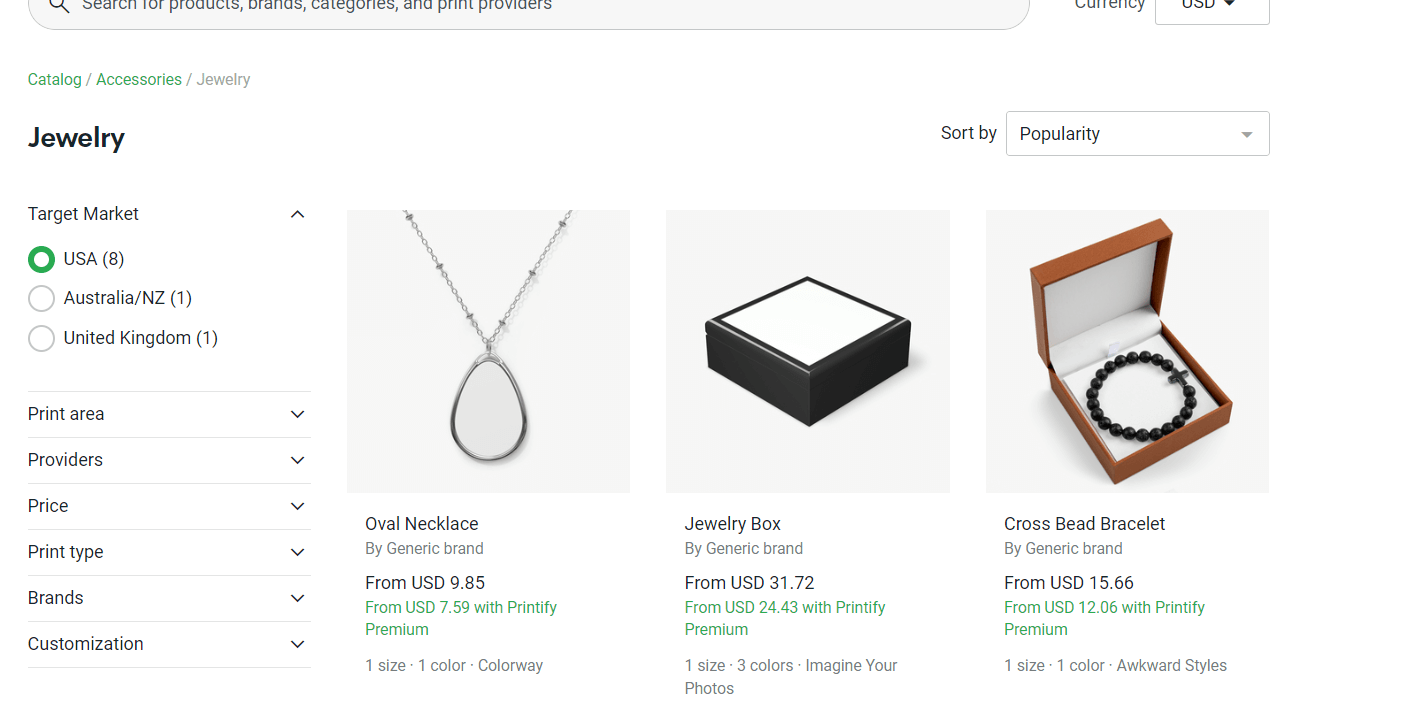Select the USA target market radio button

[x=41, y=259]
